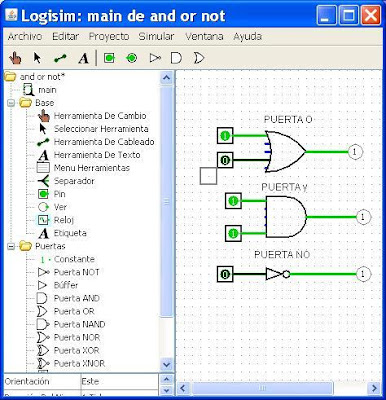Choose Puerta NOR in tree

click(x=77, y=337)
